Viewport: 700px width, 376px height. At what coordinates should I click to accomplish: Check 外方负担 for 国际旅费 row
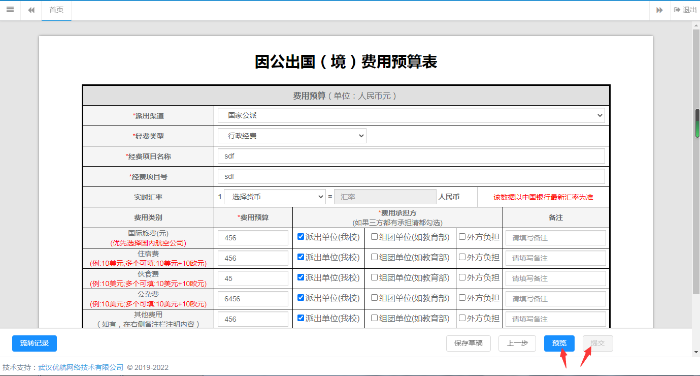coord(462,237)
